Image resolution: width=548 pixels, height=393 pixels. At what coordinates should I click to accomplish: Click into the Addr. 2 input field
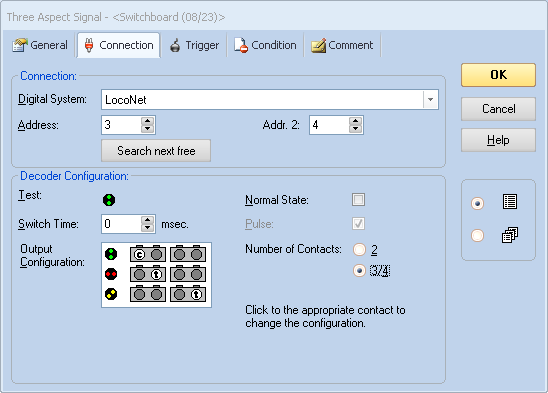pos(329,125)
